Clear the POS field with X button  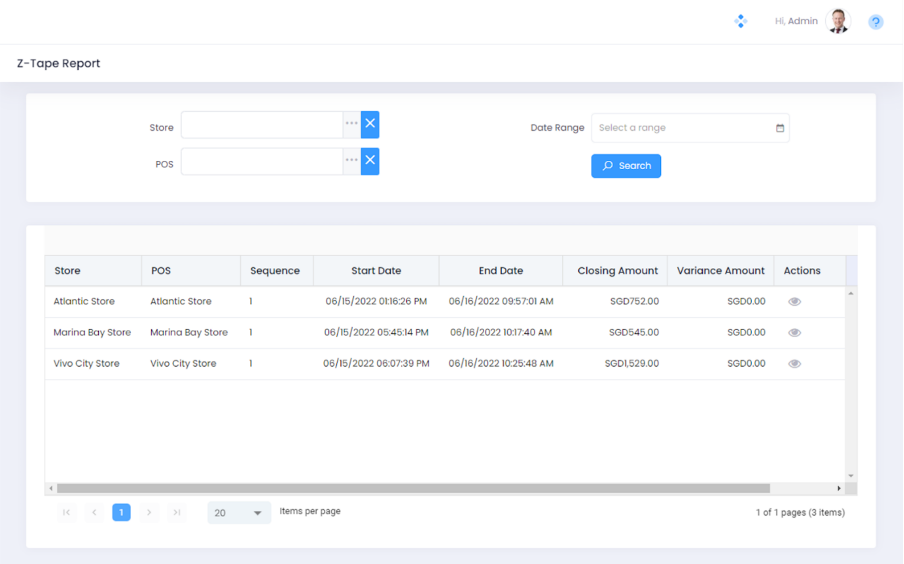tap(370, 161)
